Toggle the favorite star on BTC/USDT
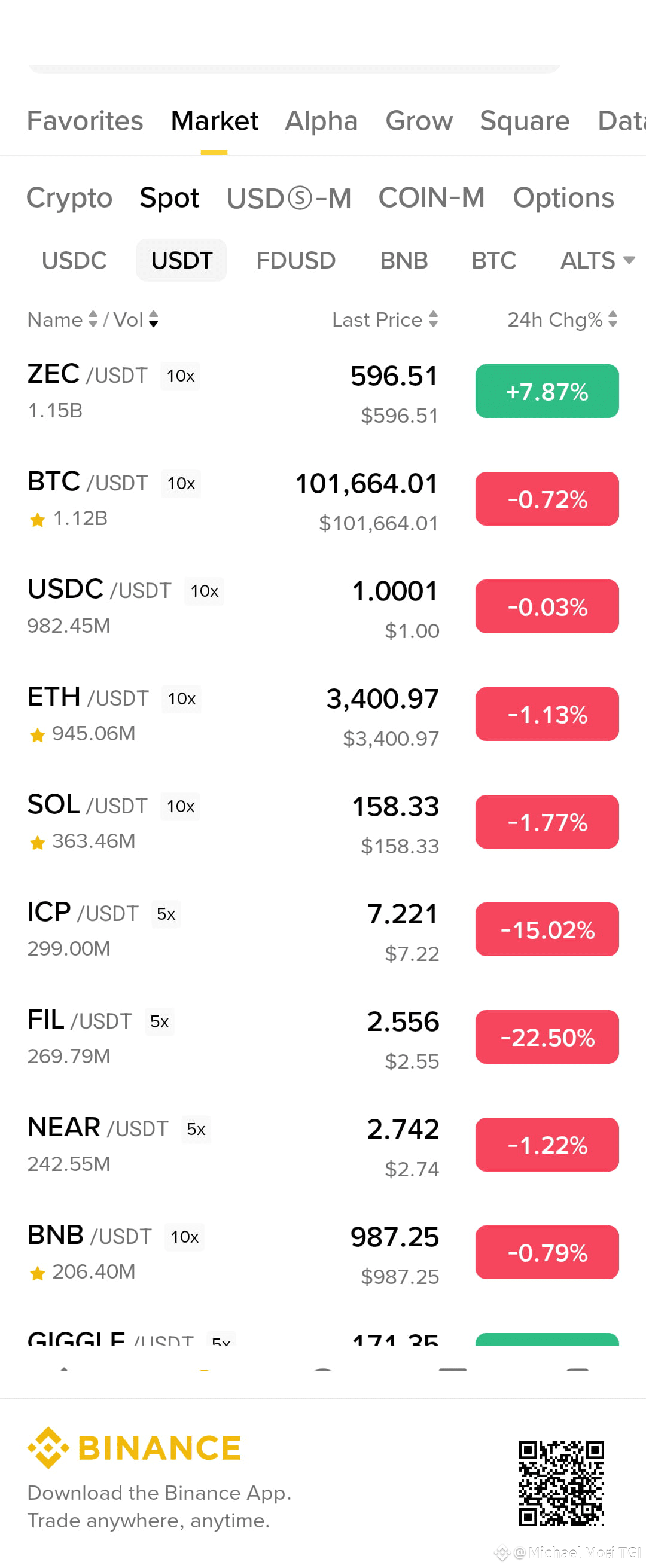 click(x=38, y=519)
